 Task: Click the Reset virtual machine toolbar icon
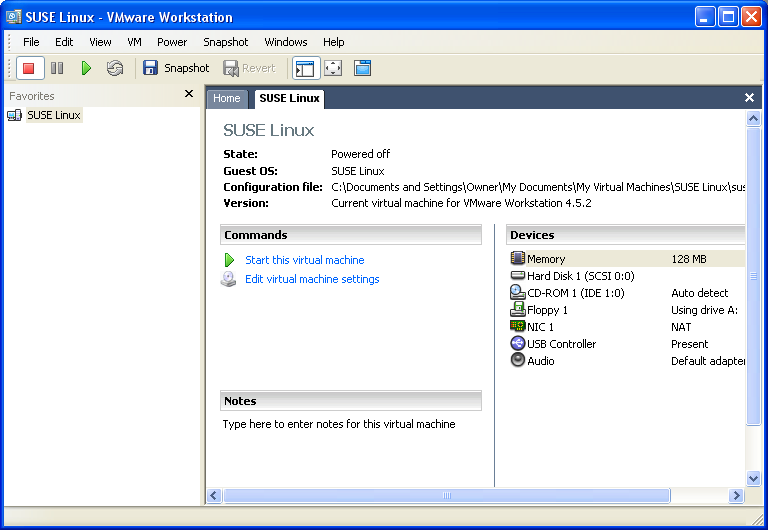tap(115, 68)
